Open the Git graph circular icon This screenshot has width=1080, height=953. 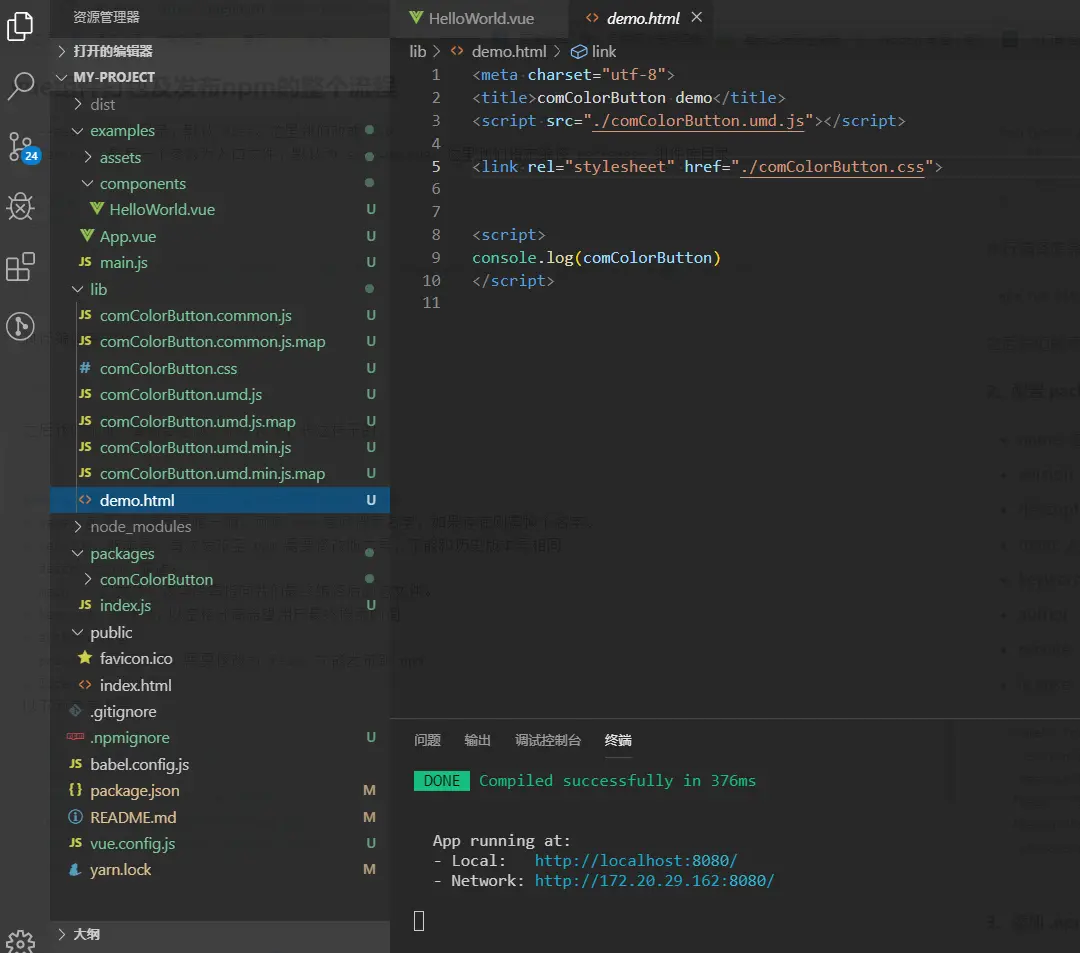tap(20, 326)
